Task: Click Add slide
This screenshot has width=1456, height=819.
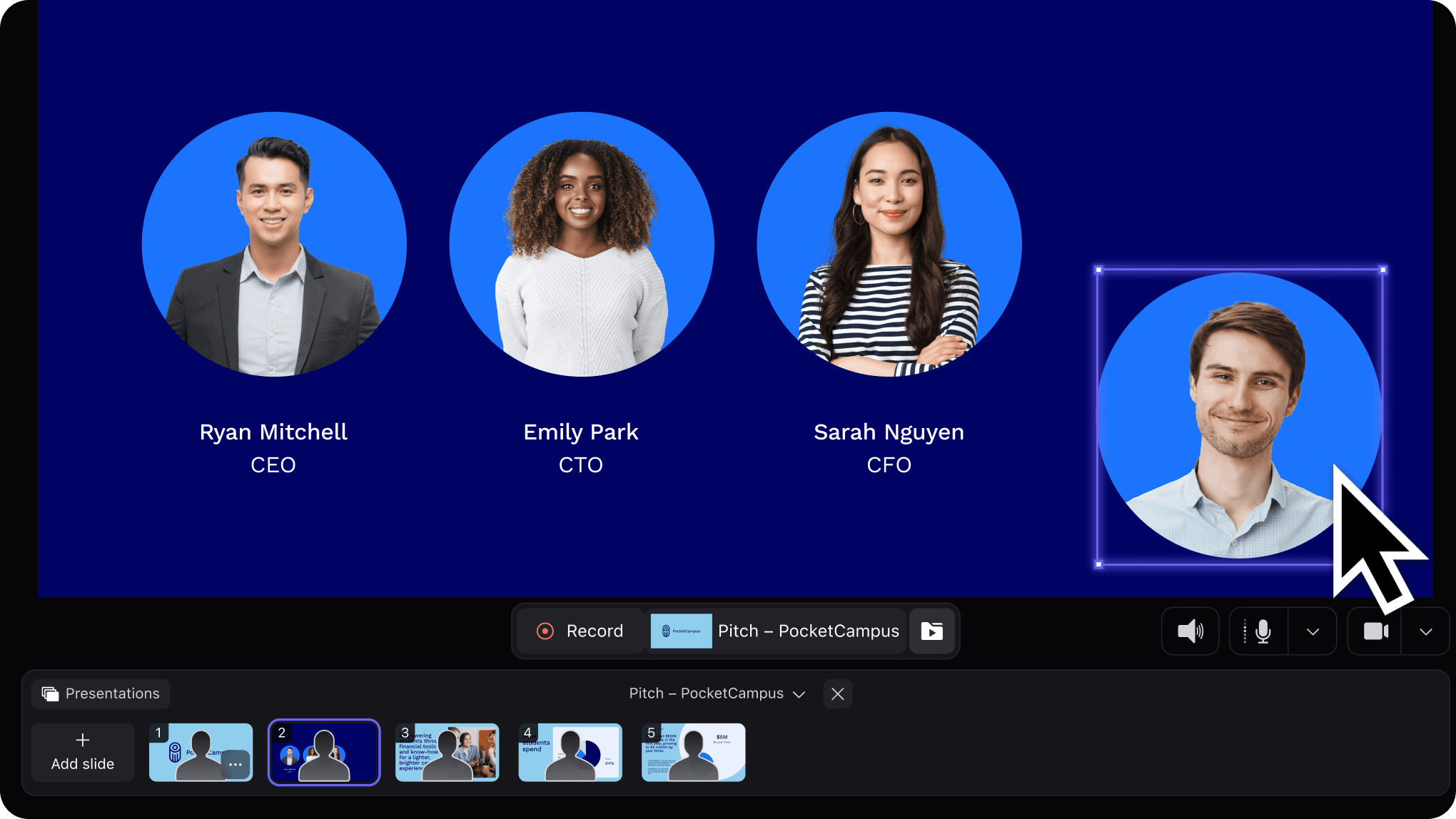Action: (83, 752)
